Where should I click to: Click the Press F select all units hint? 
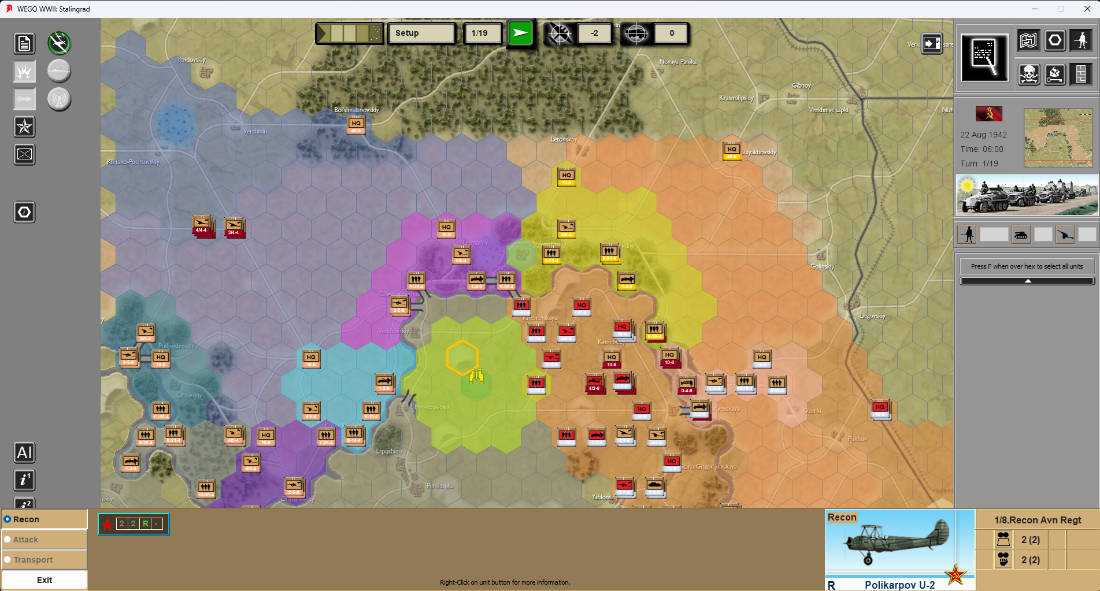[1027, 266]
